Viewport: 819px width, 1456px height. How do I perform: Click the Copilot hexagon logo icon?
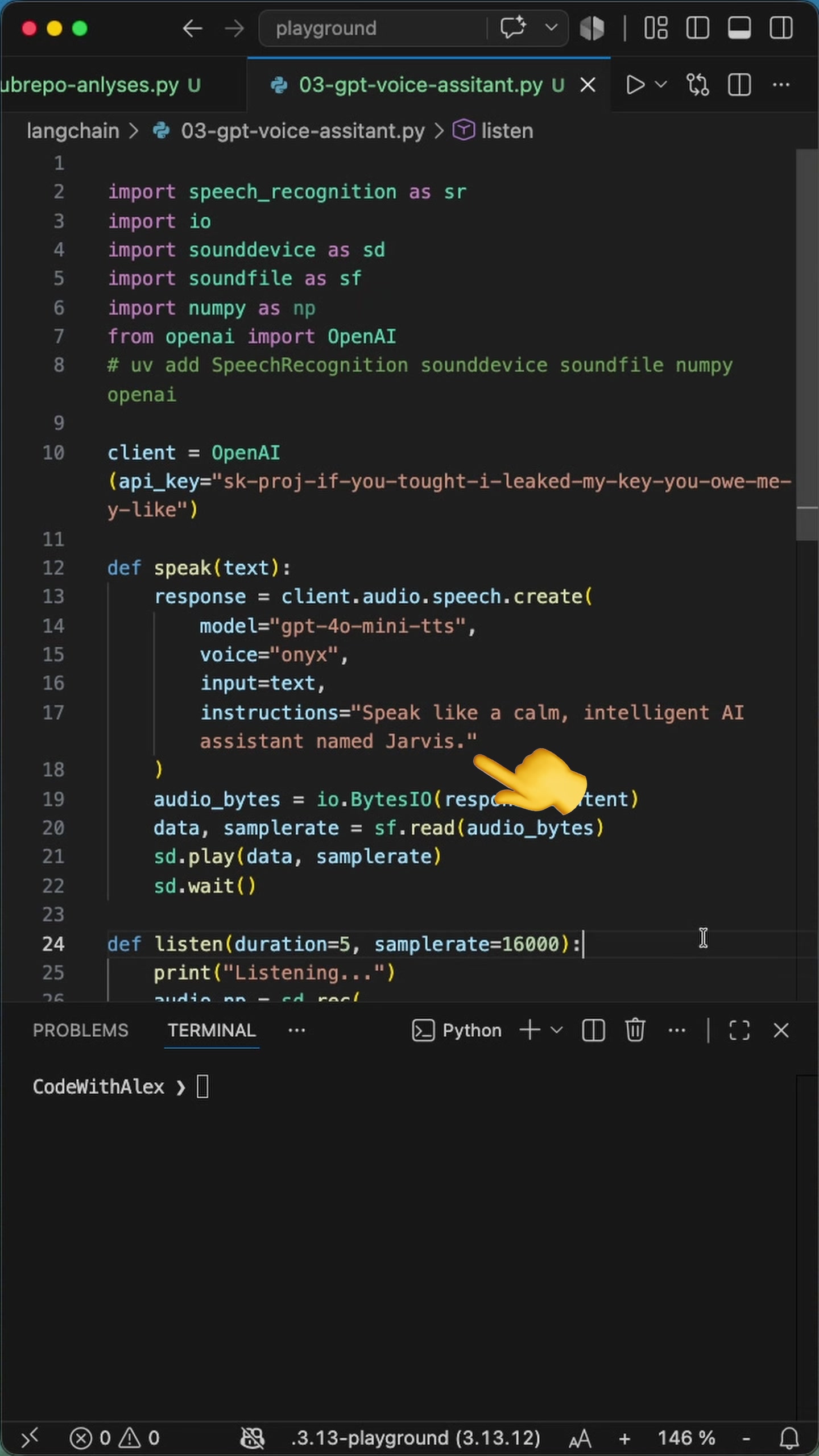[592, 28]
